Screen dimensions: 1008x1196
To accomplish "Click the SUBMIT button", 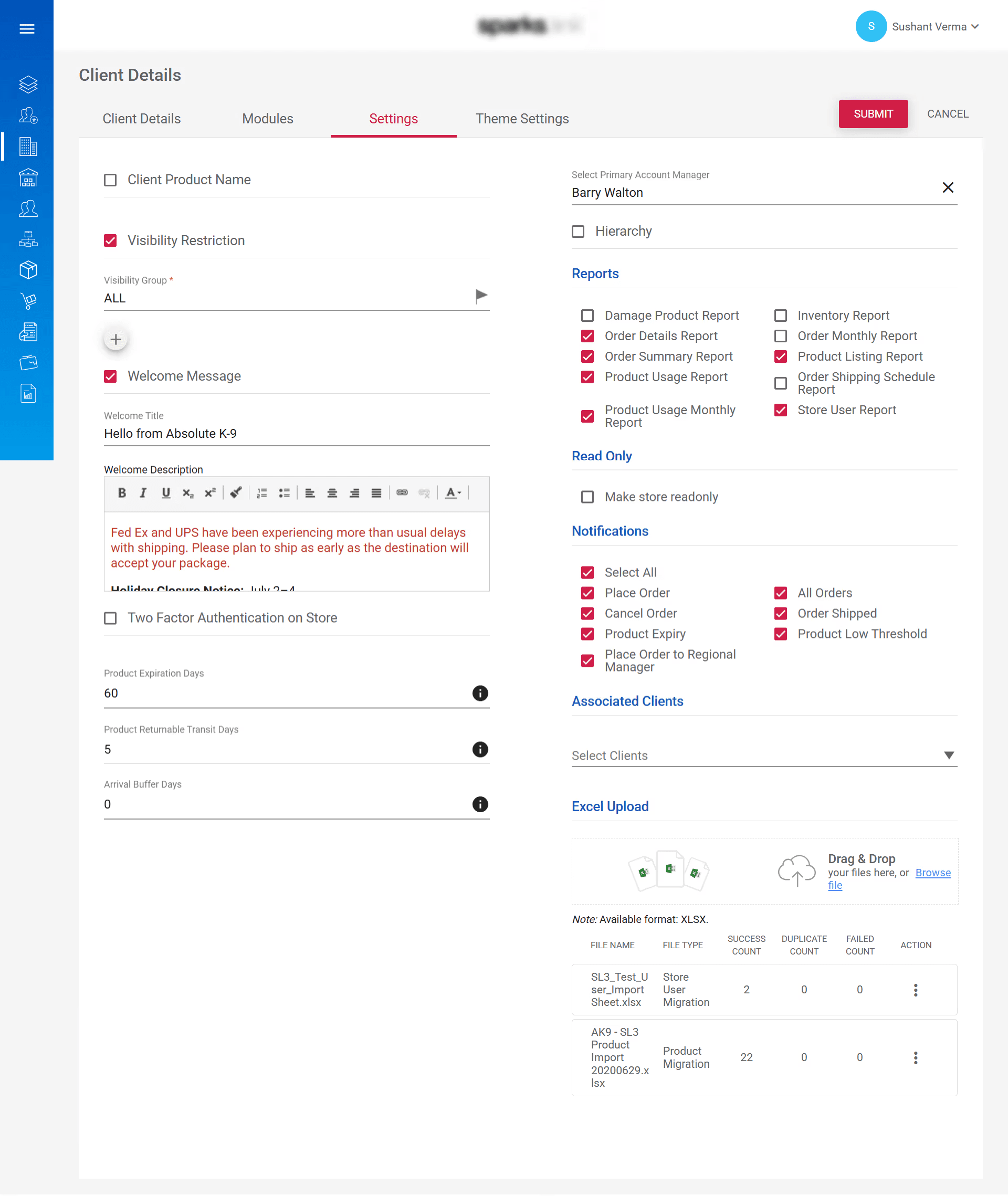I will pos(873,114).
